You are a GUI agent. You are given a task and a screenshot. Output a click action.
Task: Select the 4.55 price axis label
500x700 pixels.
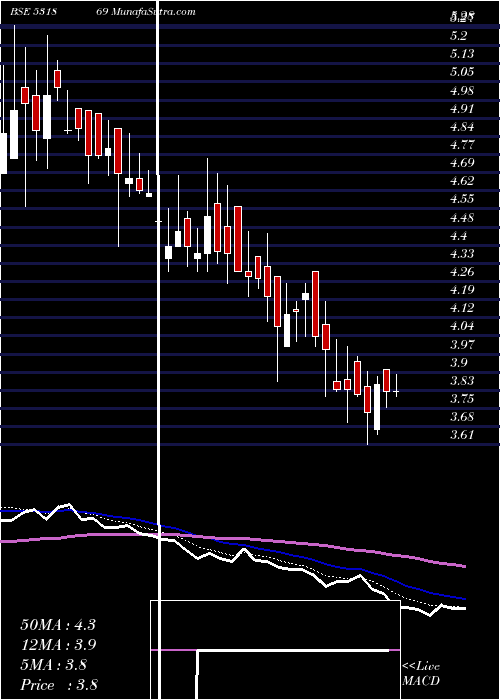pos(462,199)
